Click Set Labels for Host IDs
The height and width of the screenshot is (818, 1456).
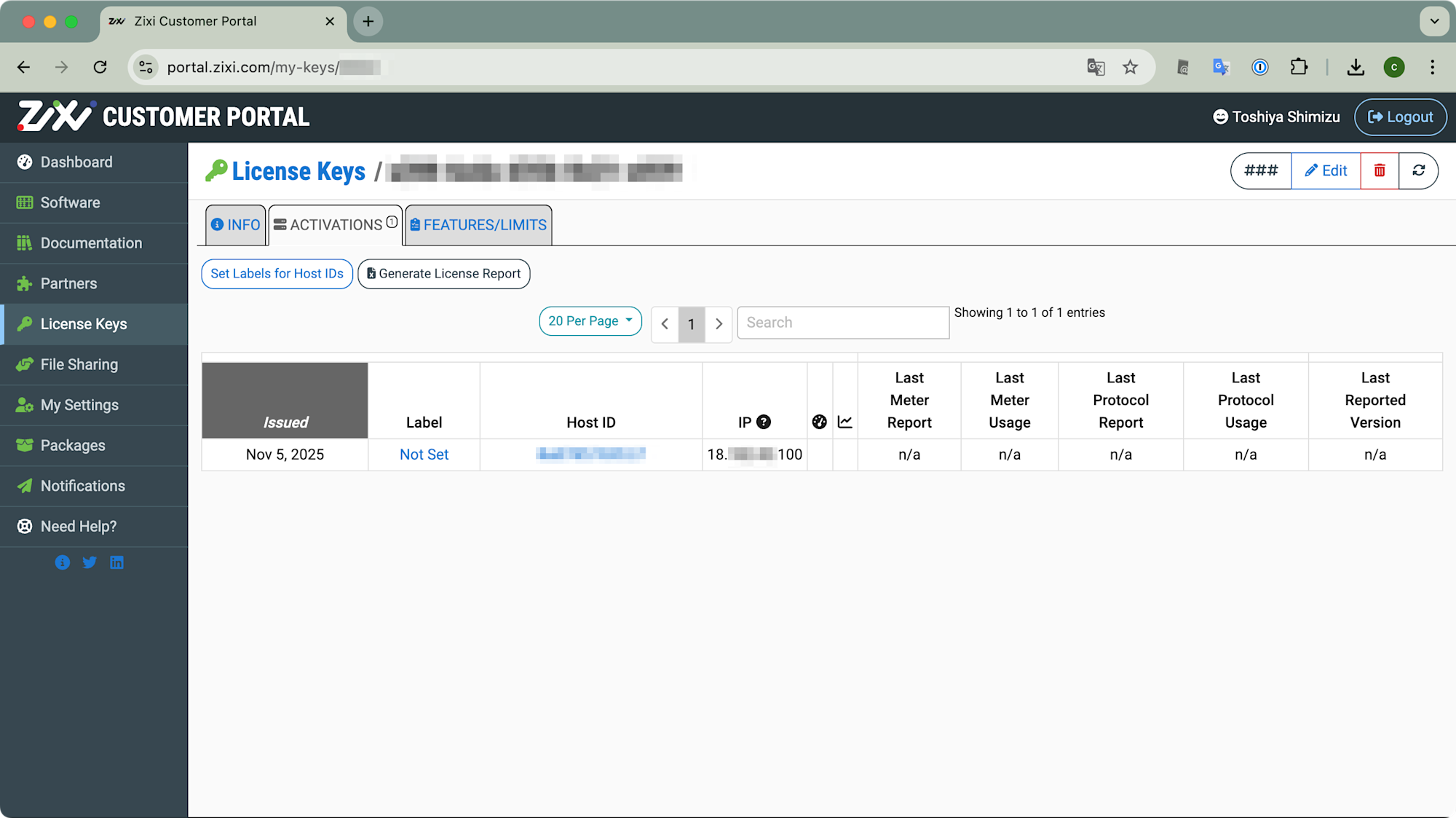(x=277, y=274)
